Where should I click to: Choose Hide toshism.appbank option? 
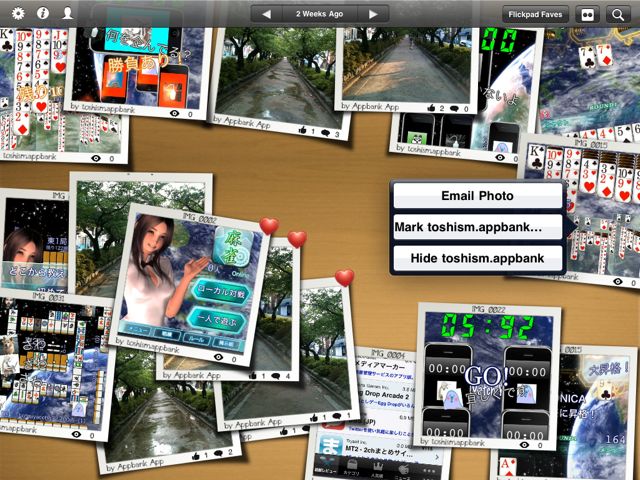click(x=477, y=258)
